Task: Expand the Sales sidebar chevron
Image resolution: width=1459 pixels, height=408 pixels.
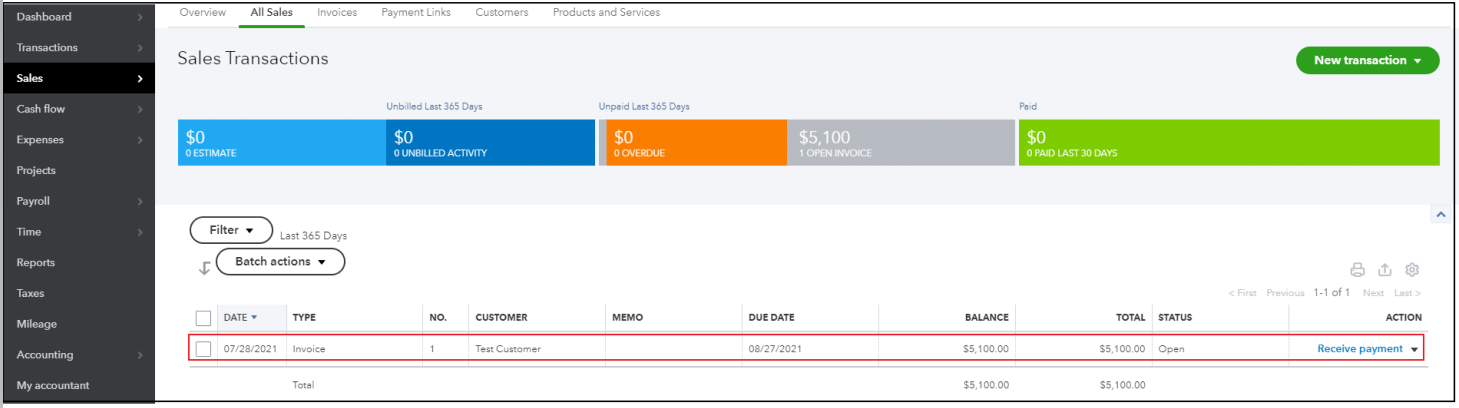Action: click(x=140, y=79)
